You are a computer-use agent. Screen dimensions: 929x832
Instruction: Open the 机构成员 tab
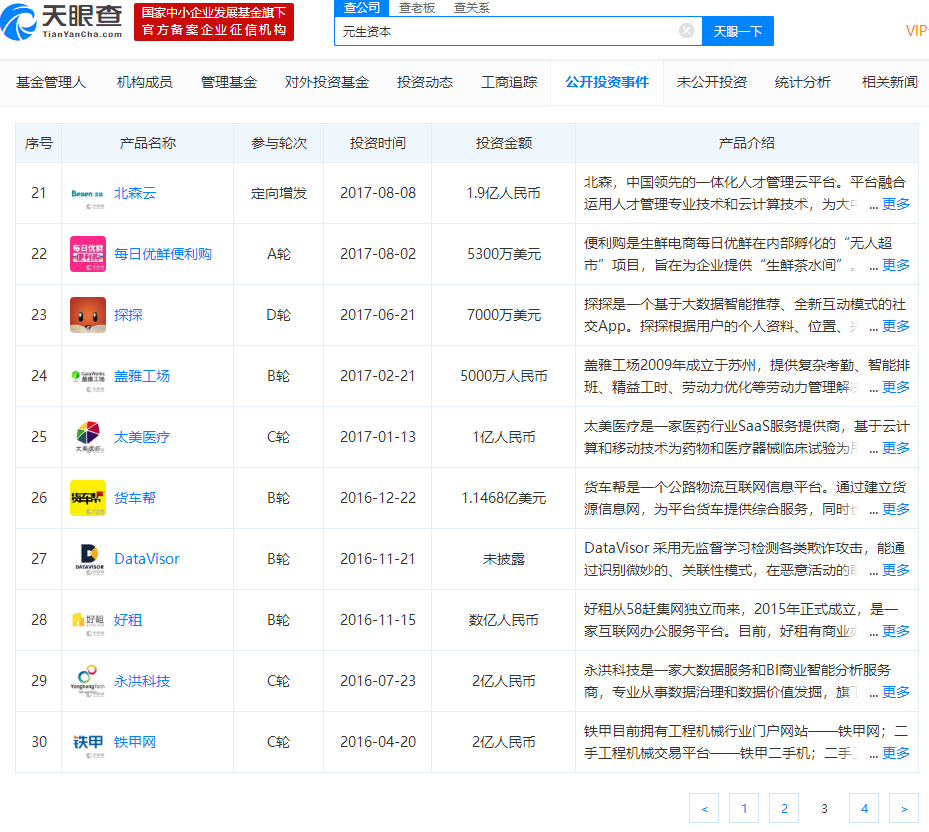pos(145,82)
